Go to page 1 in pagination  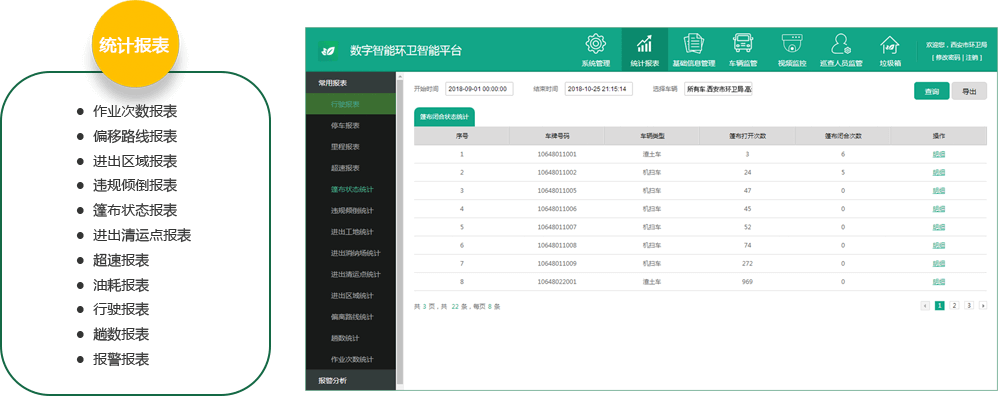point(939,306)
